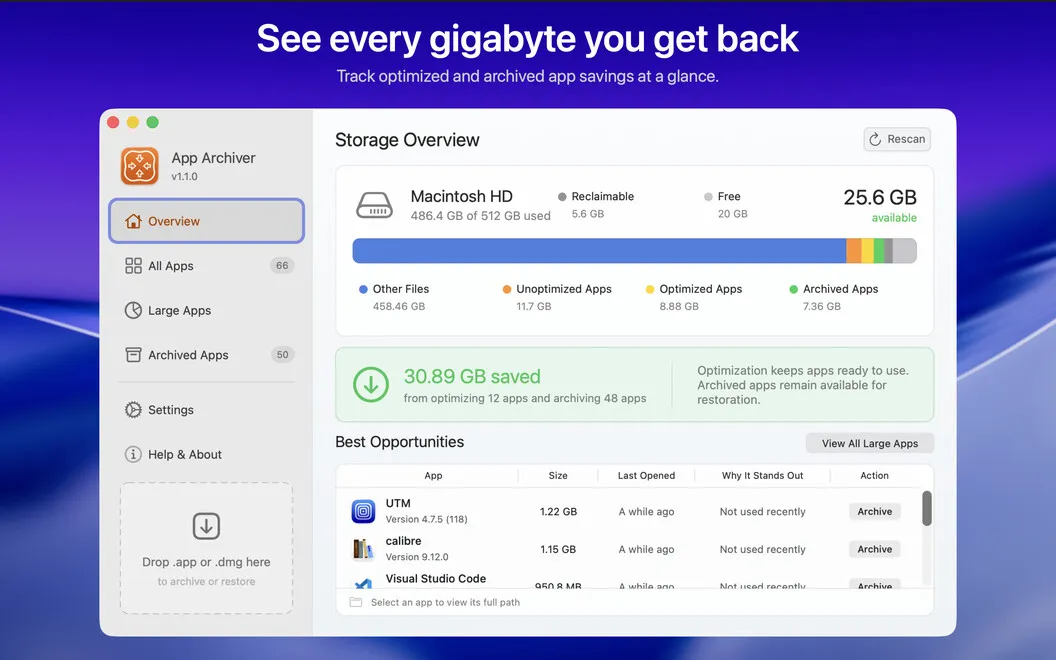Click the v1.1.0 version label
Image resolution: width=1056 pixels, height=660 pixels.
tap(185, 176)
